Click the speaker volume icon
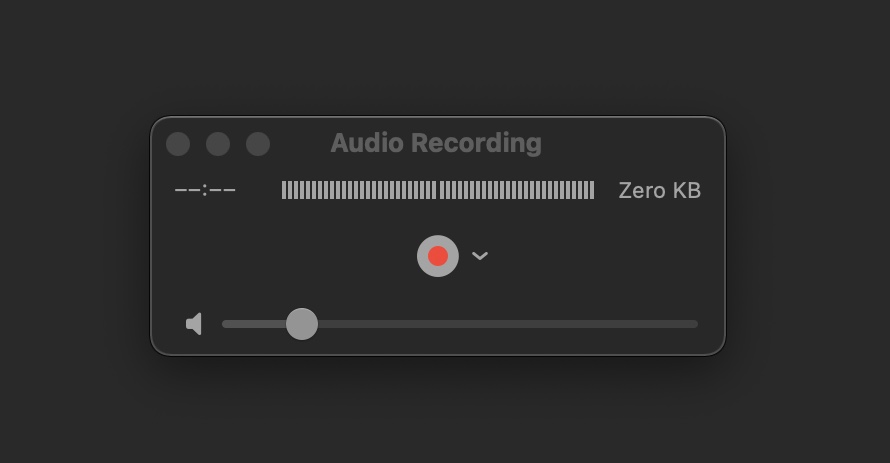The width and height of the screenshot is (890, 463). (x=194, y=324)
